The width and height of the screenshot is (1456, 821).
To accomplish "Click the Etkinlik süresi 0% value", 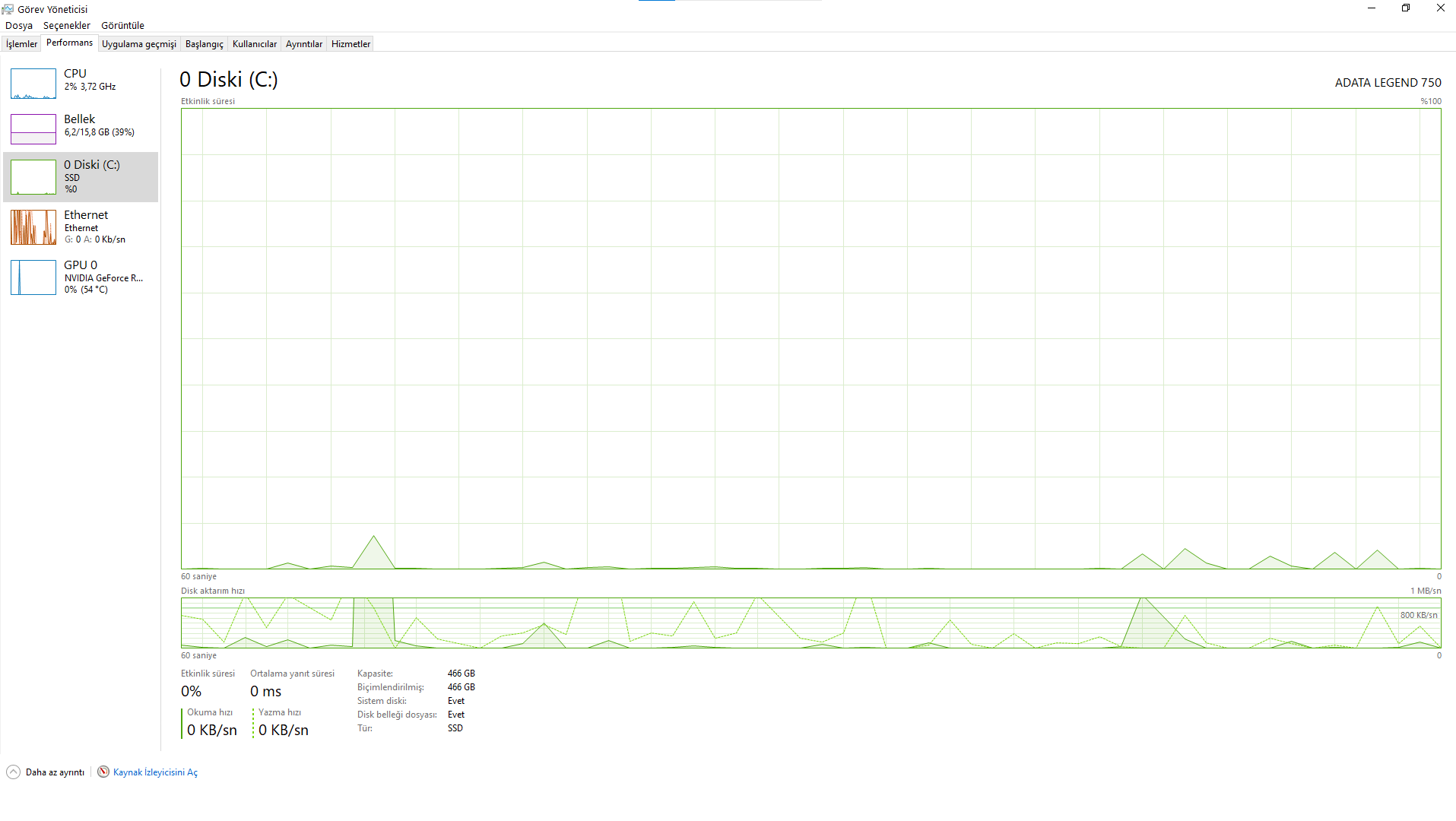I will 191,692.
